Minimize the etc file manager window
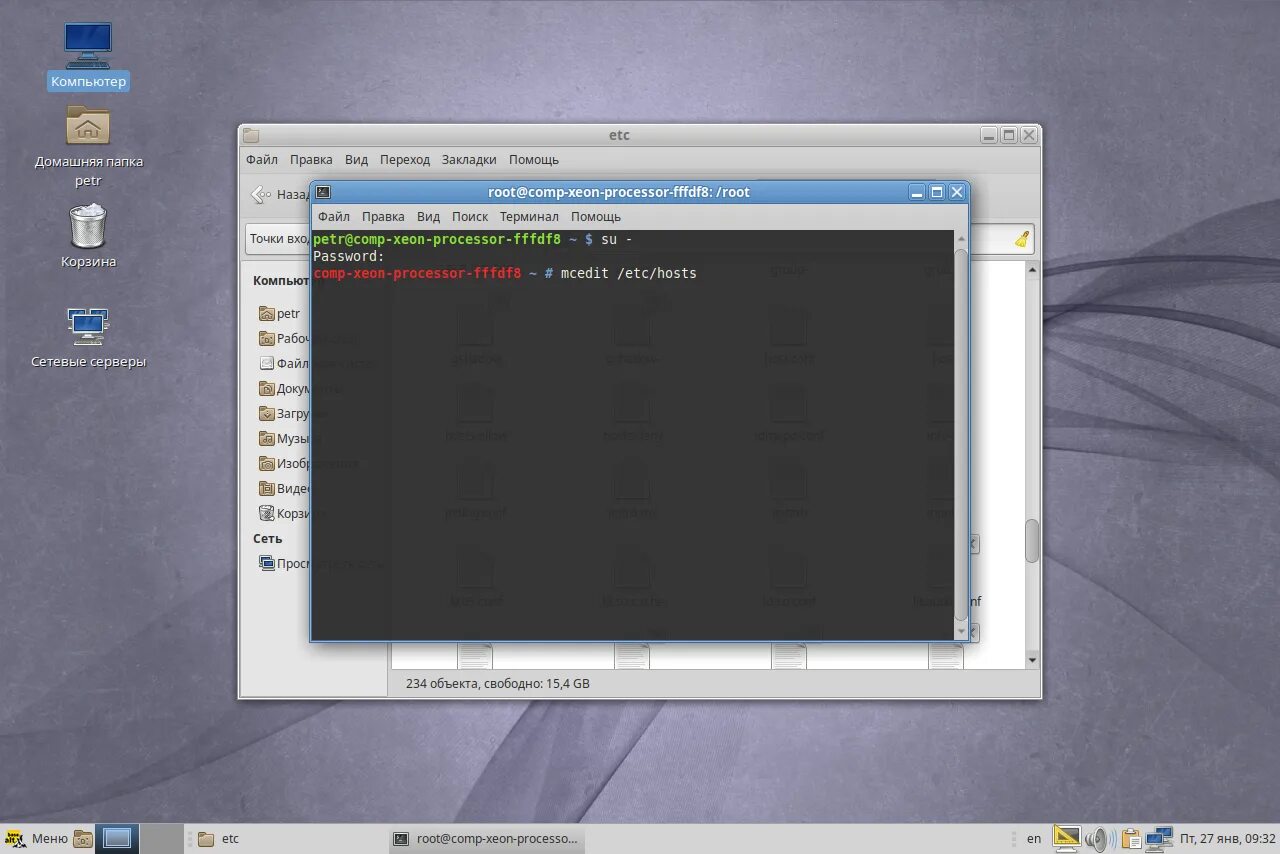The image size is (1280, 854). point(989,135)
